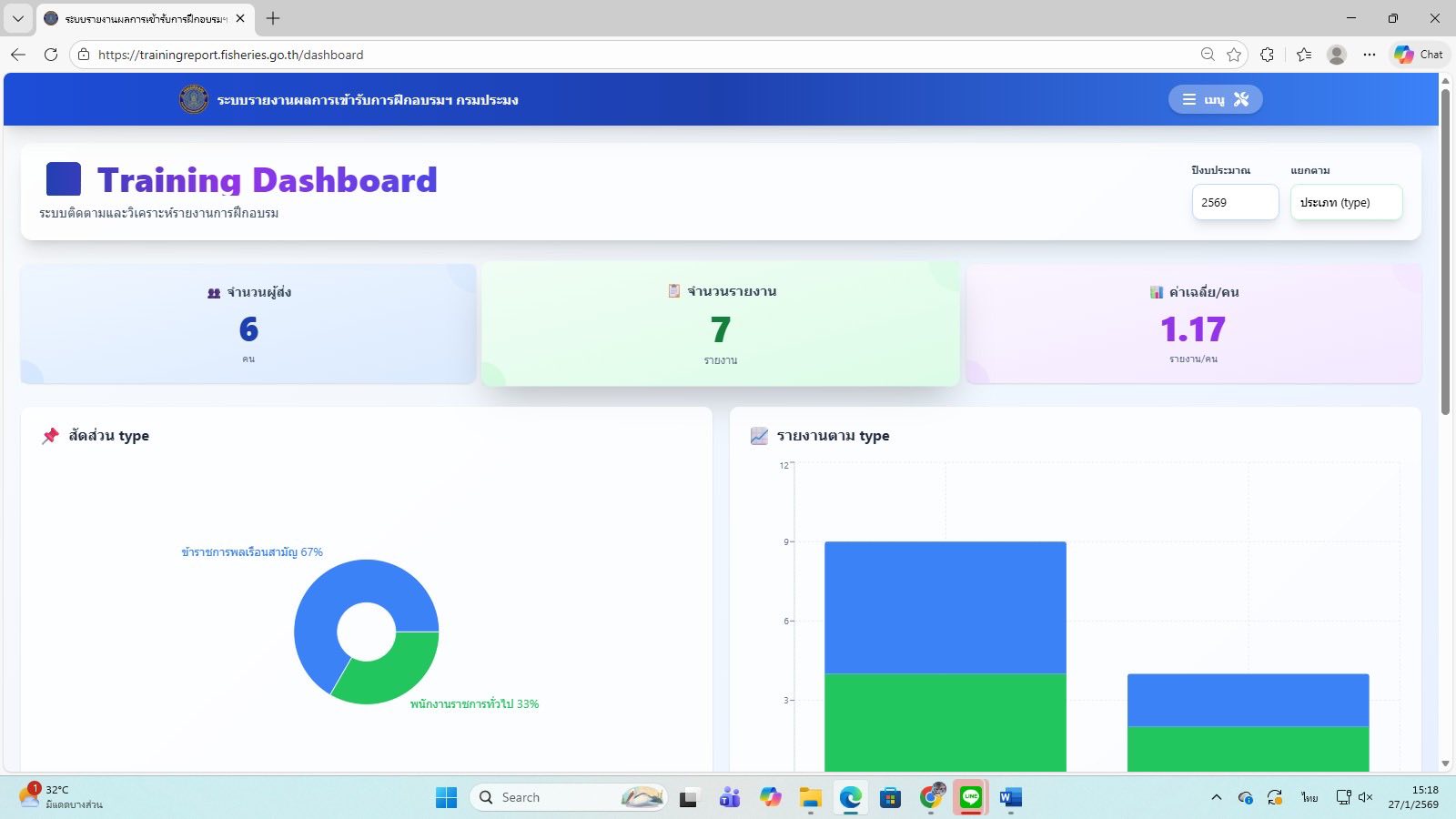Expand the ปีงบประมาณ 2569 dropdown
This screenshot has height=819, width=1456.
[1235, 202]
